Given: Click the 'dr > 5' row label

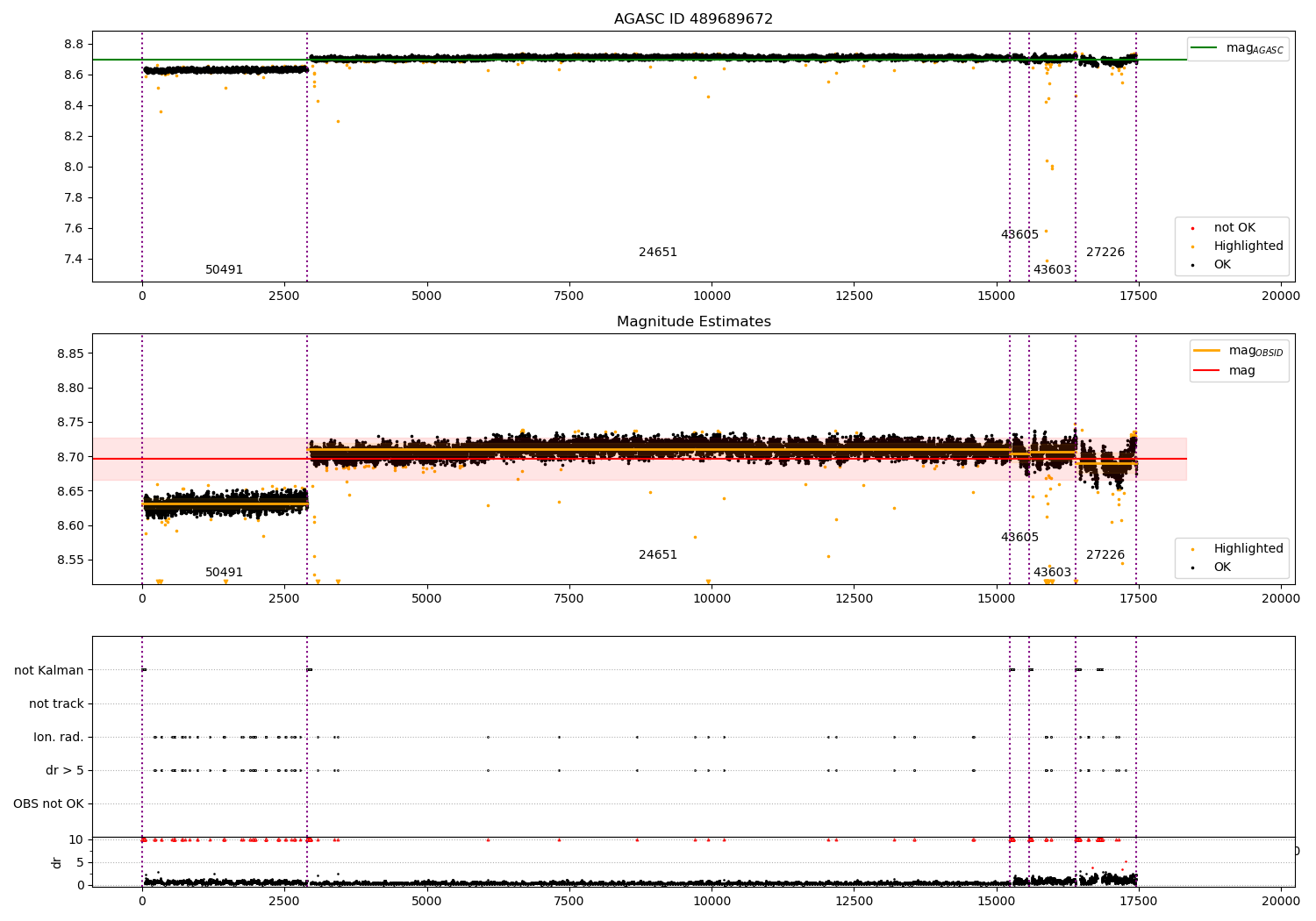Looking at the screenshot, I should [x=65, y=770].
